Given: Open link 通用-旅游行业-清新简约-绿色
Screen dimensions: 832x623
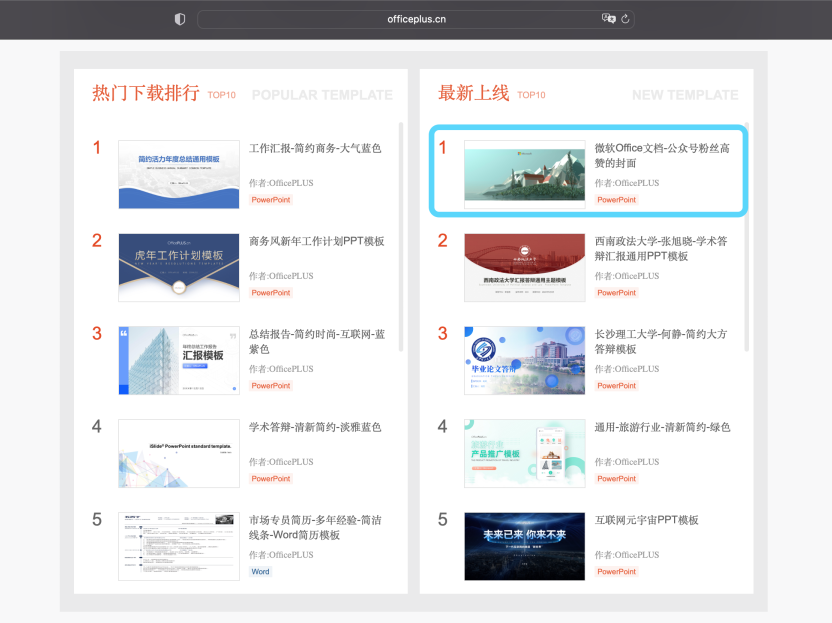Looking at the screenshot, I should (x=662, y=427).
